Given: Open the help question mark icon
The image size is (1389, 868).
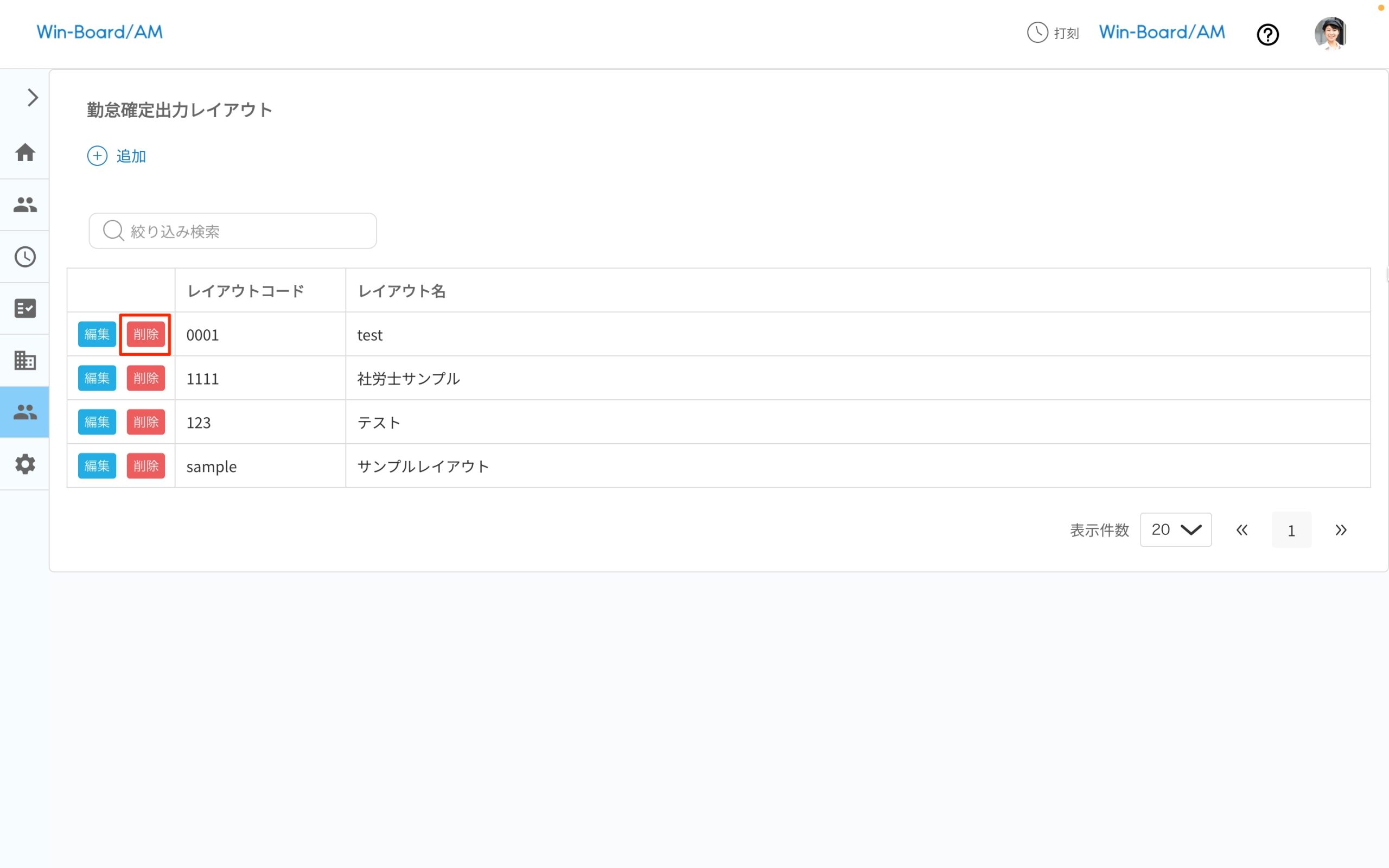Looking at the screenshot, I should pos(1268,34).
